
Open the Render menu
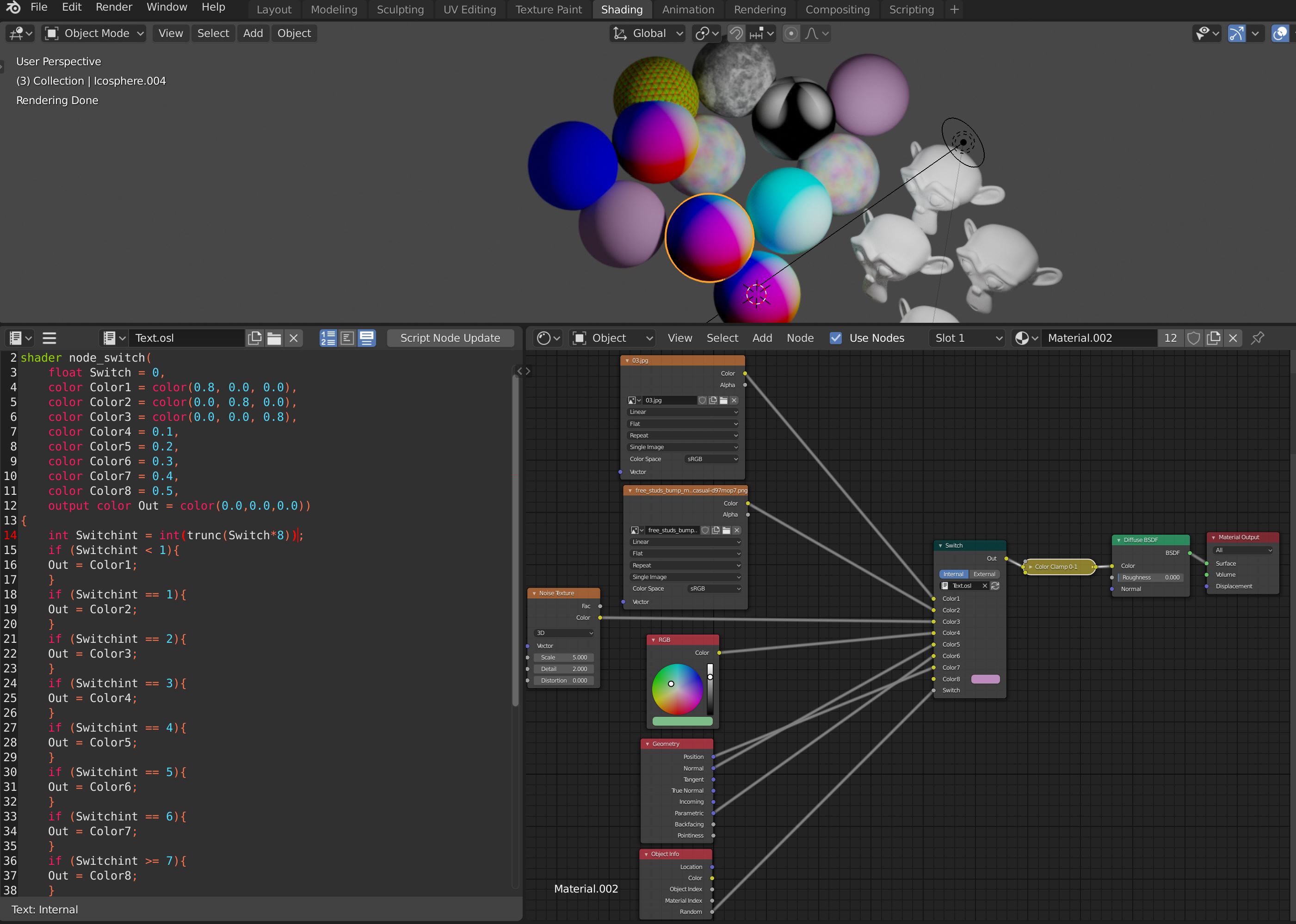coord(114,7)
